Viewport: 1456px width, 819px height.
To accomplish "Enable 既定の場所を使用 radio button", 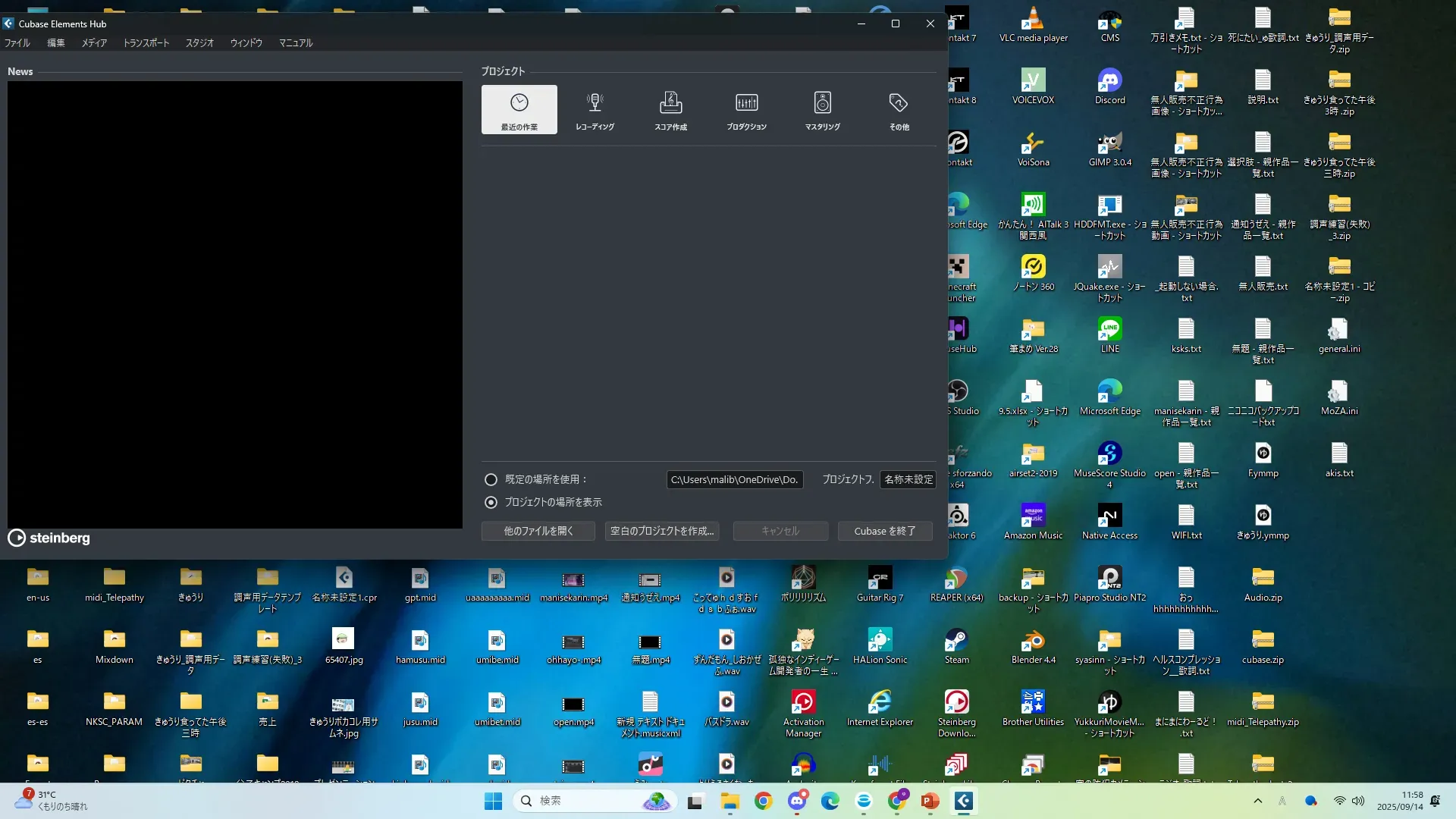I will pyautogui.click(x=491, y=479).
